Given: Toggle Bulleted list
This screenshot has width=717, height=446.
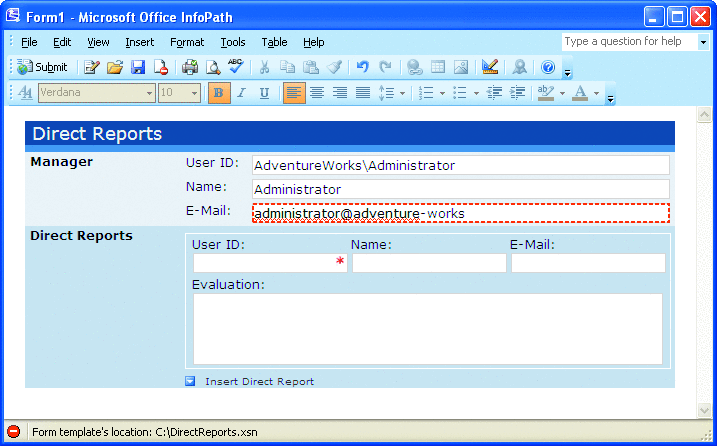Looking at the screenshot, I should pyautogui.click(x=460, y=93).
